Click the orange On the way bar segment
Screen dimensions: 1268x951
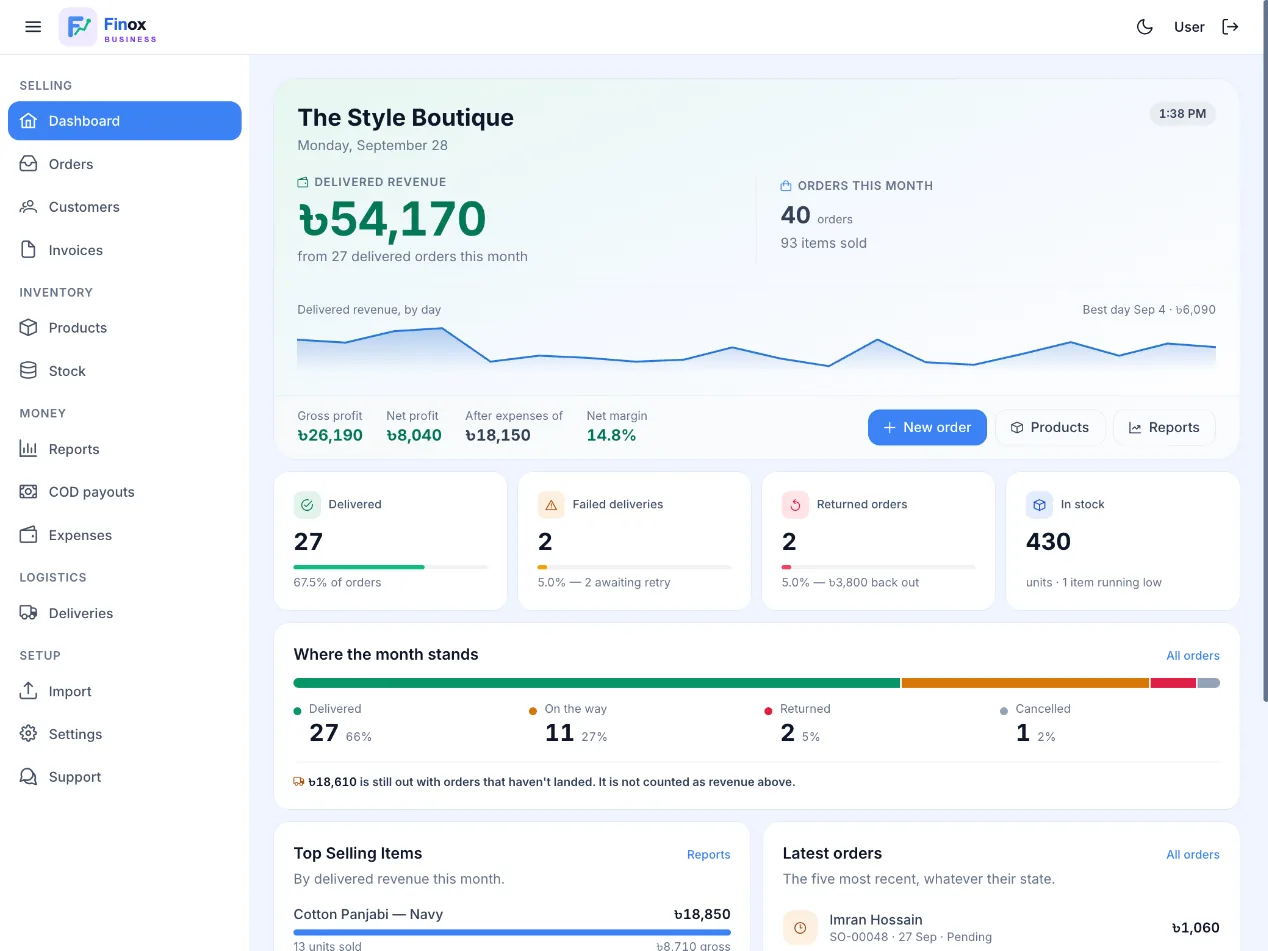[1025, 683]
